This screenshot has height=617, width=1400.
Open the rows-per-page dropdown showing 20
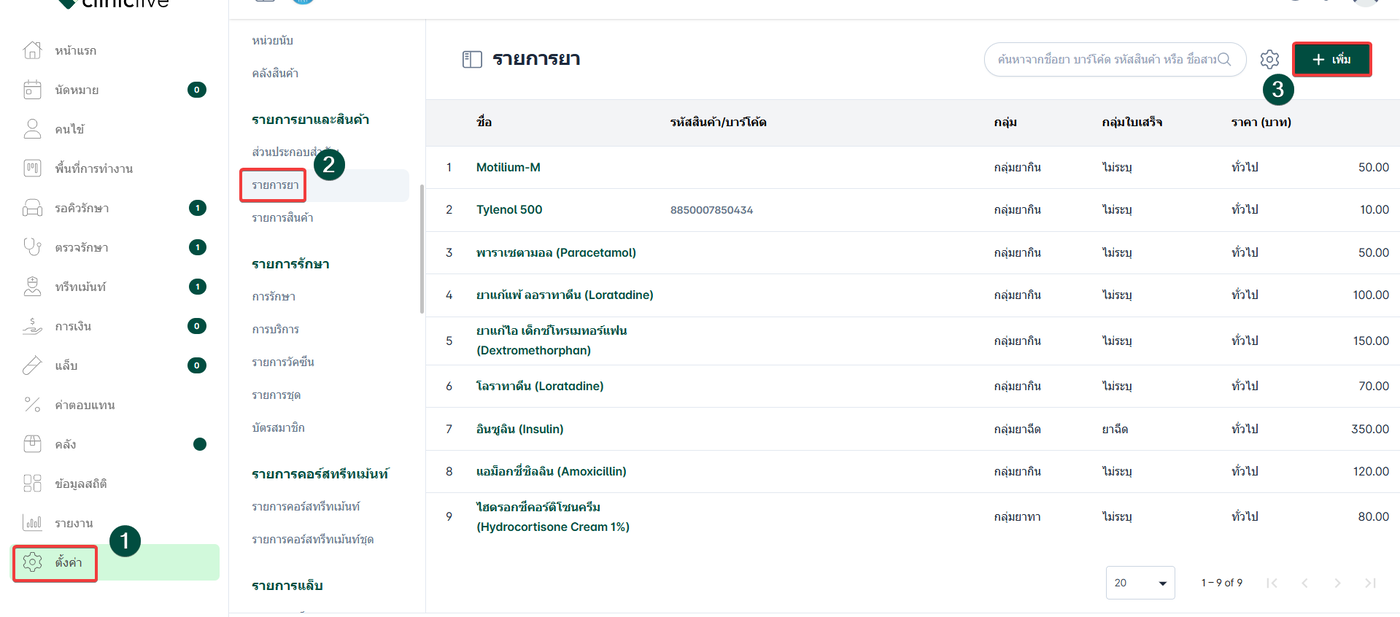(1140, 583)
